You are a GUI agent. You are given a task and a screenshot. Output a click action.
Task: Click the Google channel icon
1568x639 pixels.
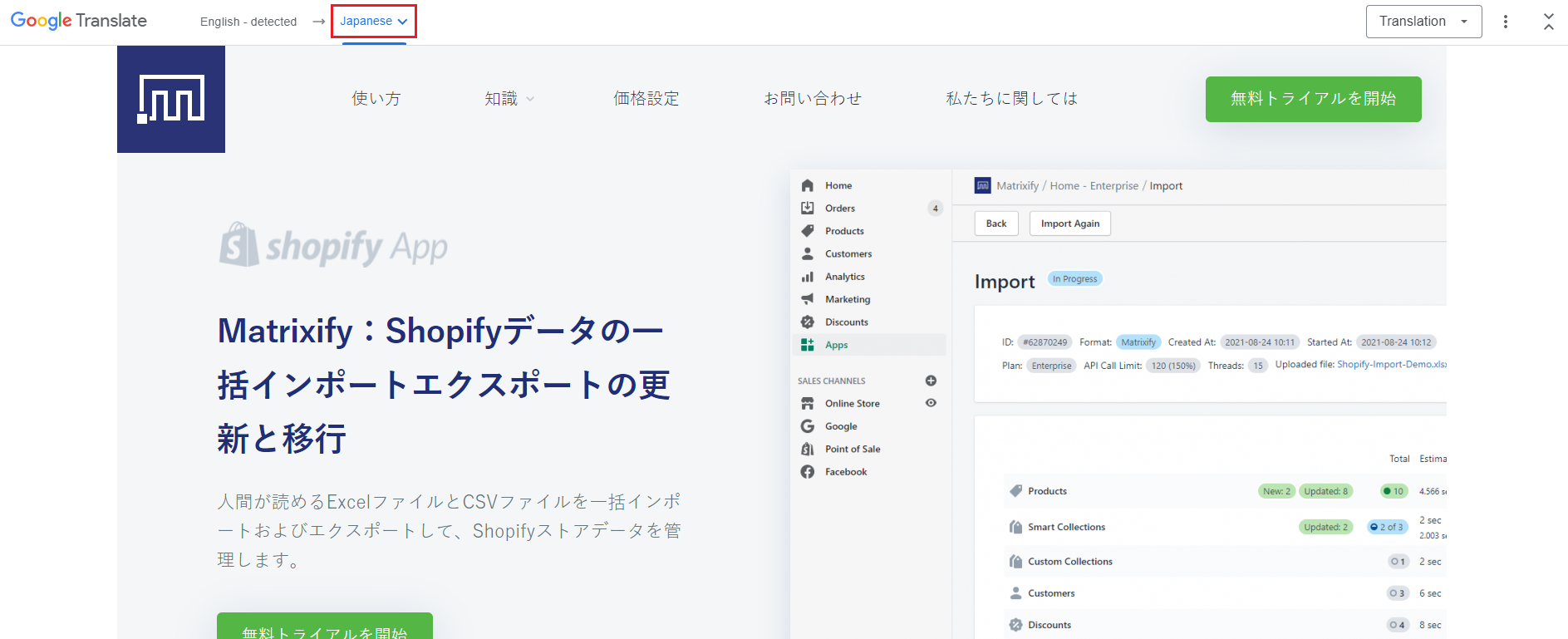coord(807,426)
